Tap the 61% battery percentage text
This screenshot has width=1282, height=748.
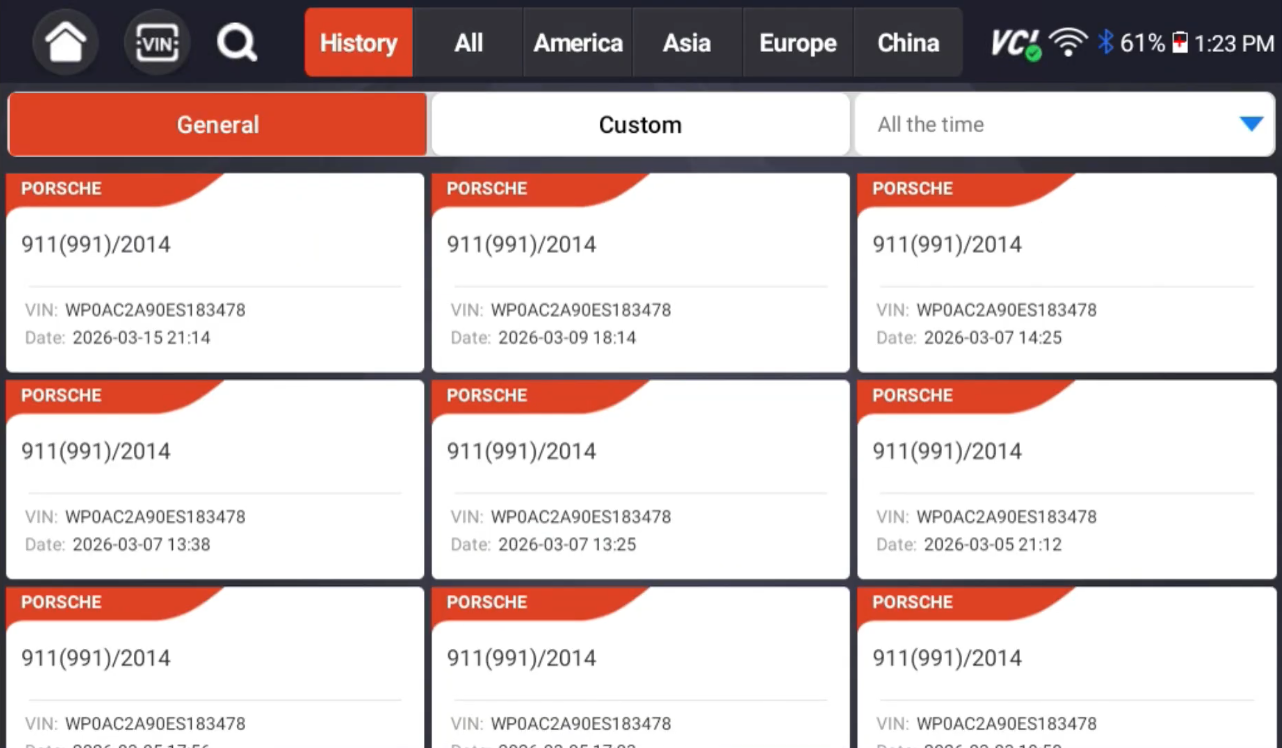point(1142,43)
